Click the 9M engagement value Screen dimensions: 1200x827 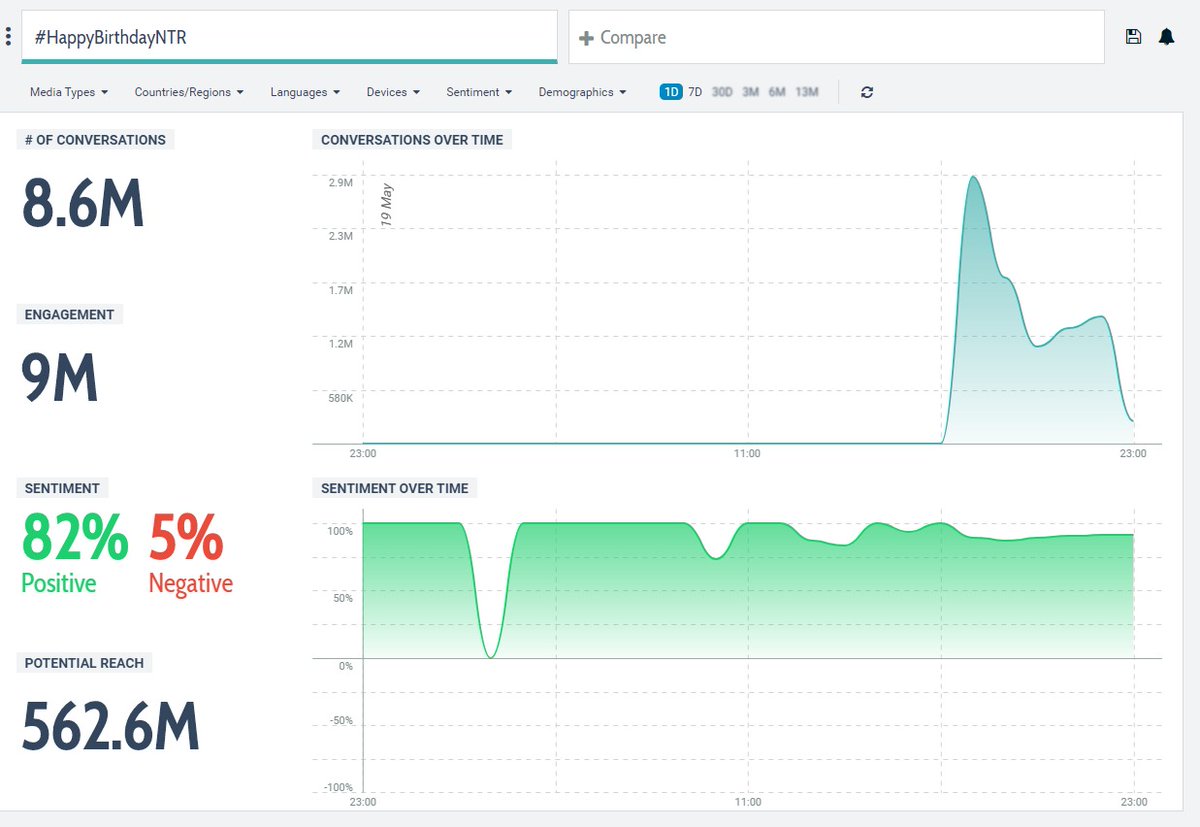pos(60,377)
